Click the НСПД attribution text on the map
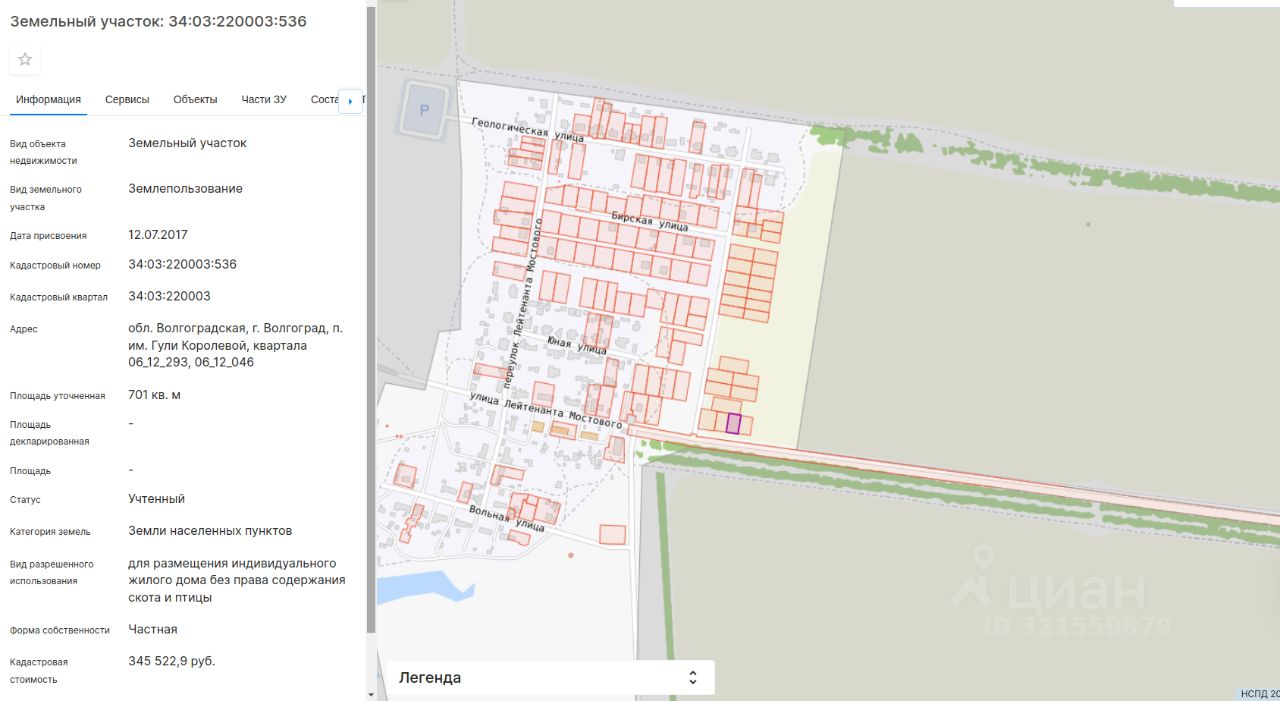 point(1258,694)
